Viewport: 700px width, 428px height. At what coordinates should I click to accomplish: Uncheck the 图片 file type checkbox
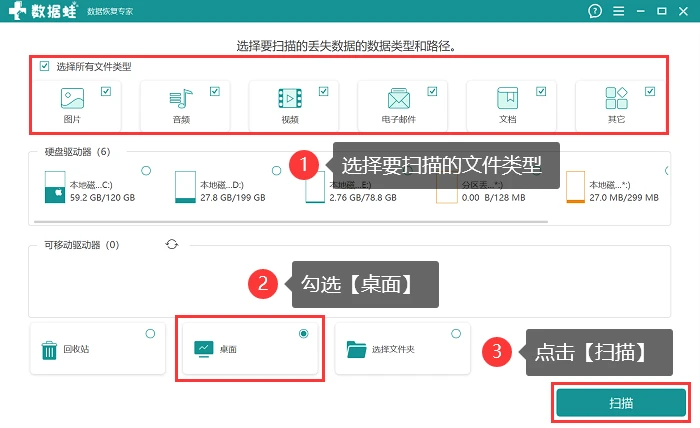click(x=106, y=91)
